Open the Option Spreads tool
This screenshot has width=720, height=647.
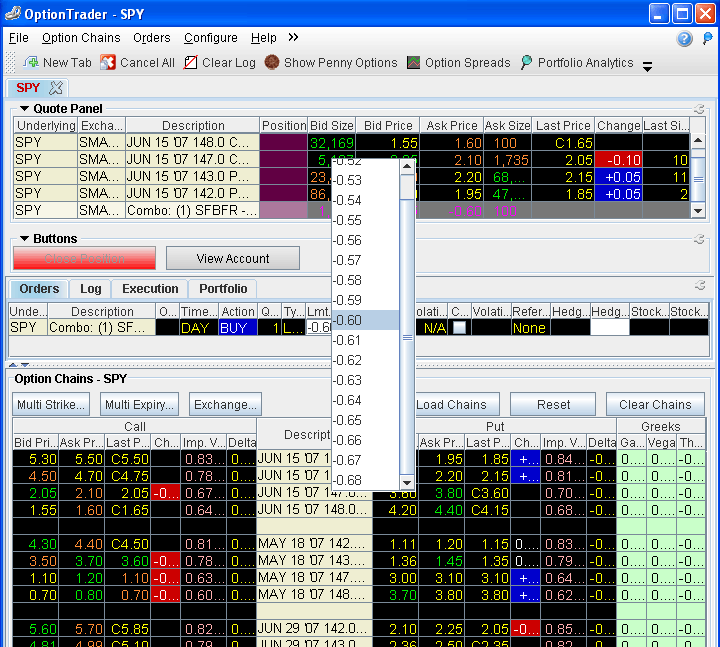(x=413, y=63)
